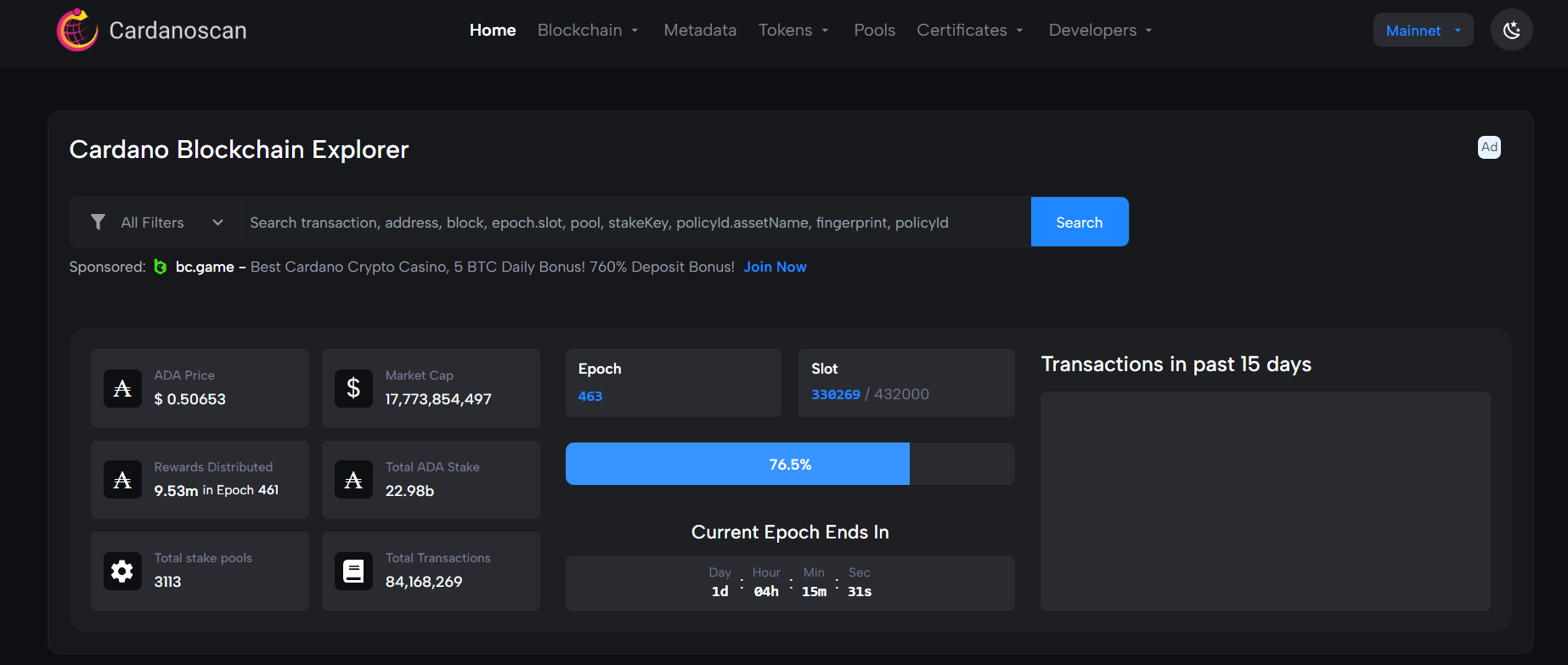Click the Total stake pools gear icon

[x=122, y=571]
